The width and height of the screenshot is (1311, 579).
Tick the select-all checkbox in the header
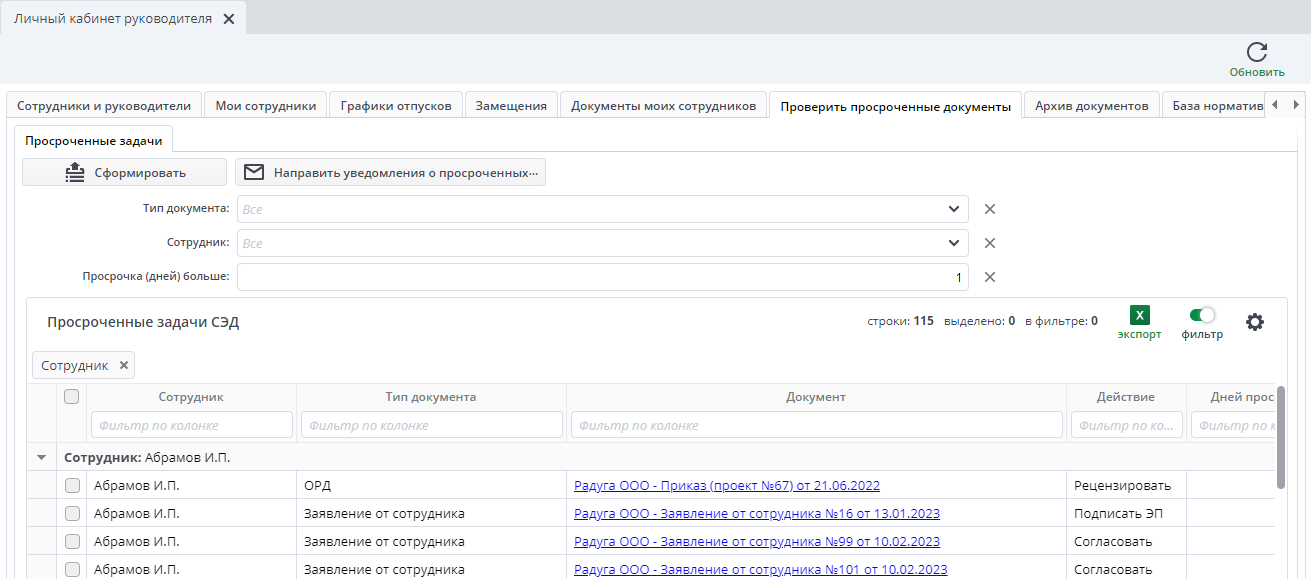72,397
